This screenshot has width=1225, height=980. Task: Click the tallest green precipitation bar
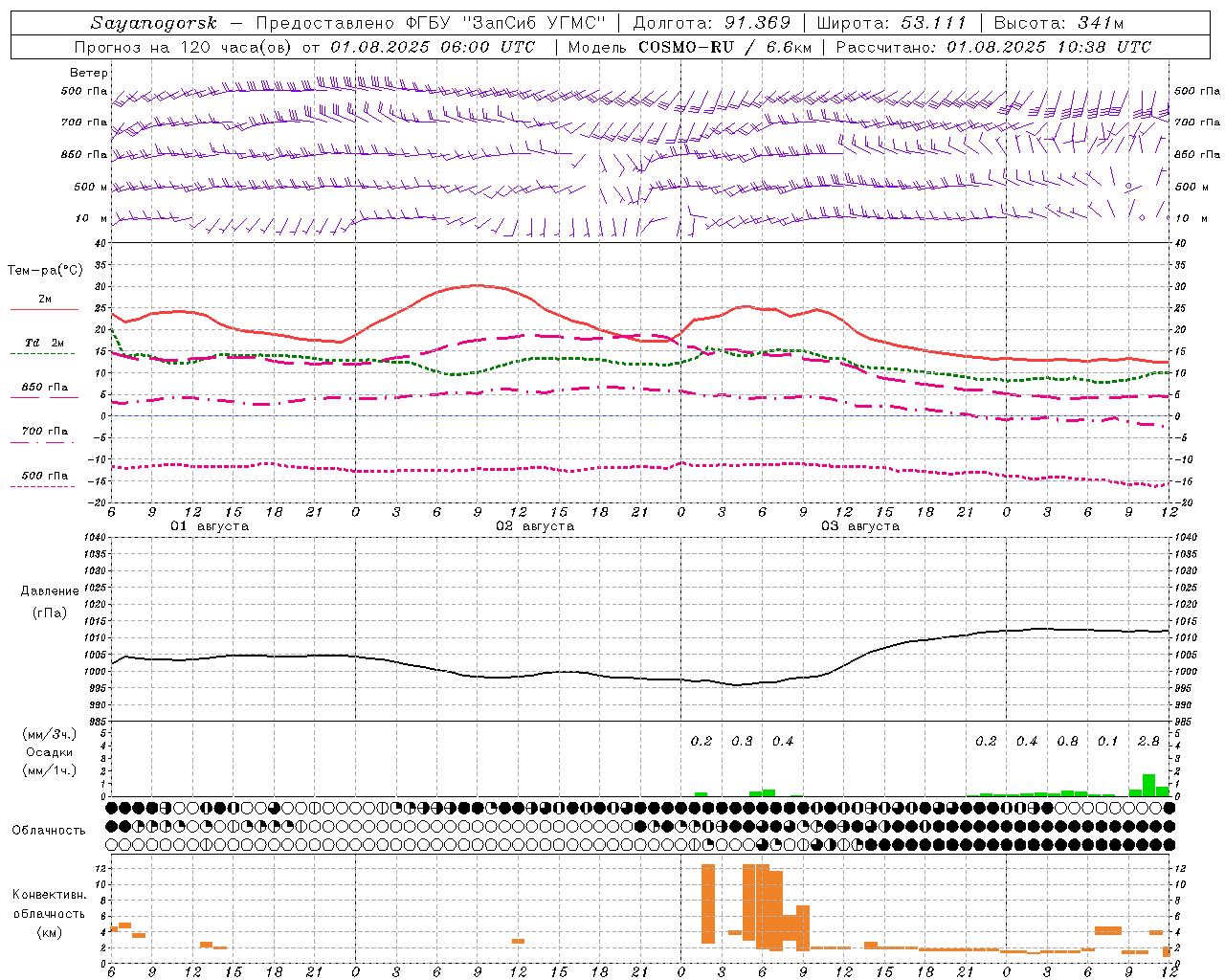coord(1148,785)
